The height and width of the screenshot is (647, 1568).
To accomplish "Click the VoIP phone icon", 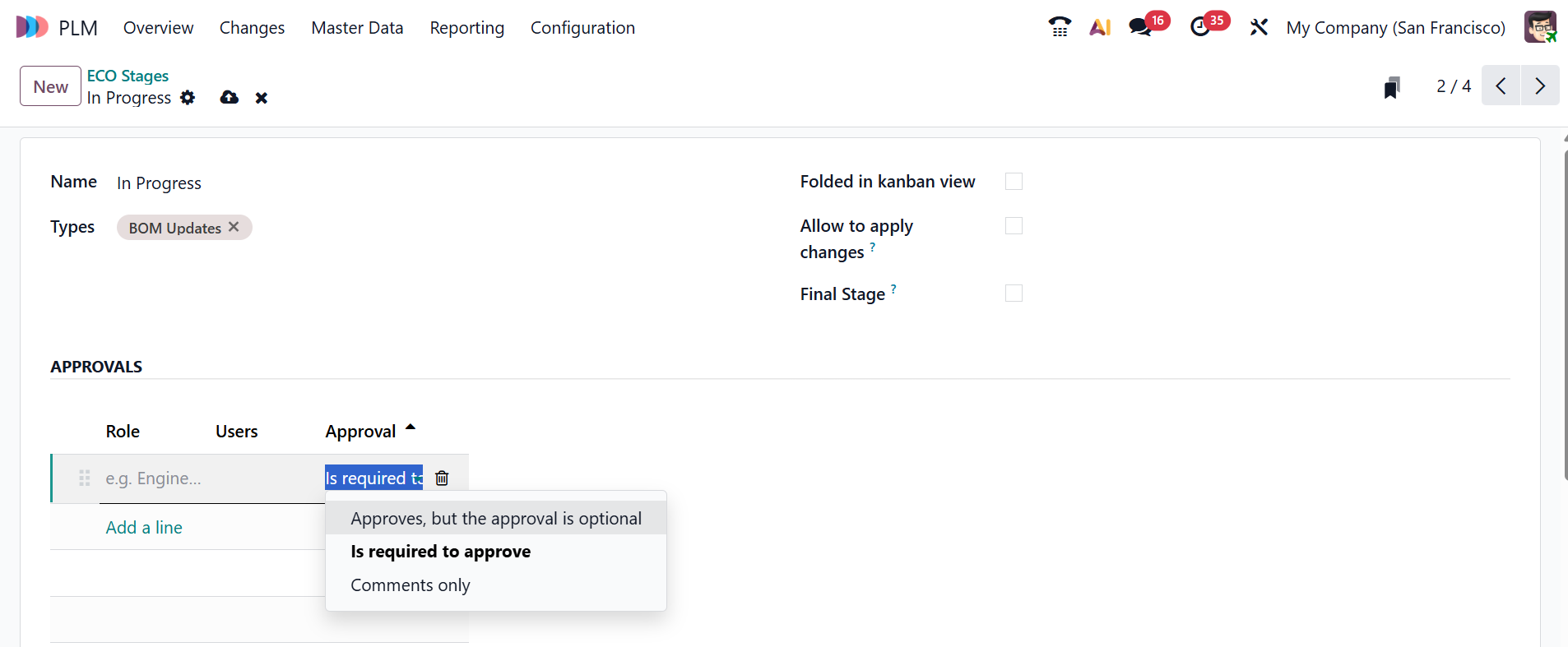I will (1060, 27).
